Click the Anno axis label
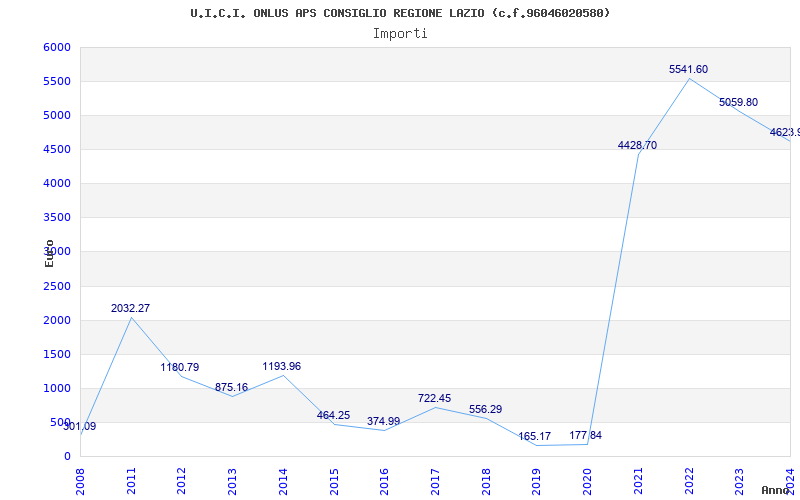This screenshot has height=500, width=800. [776, 490]
